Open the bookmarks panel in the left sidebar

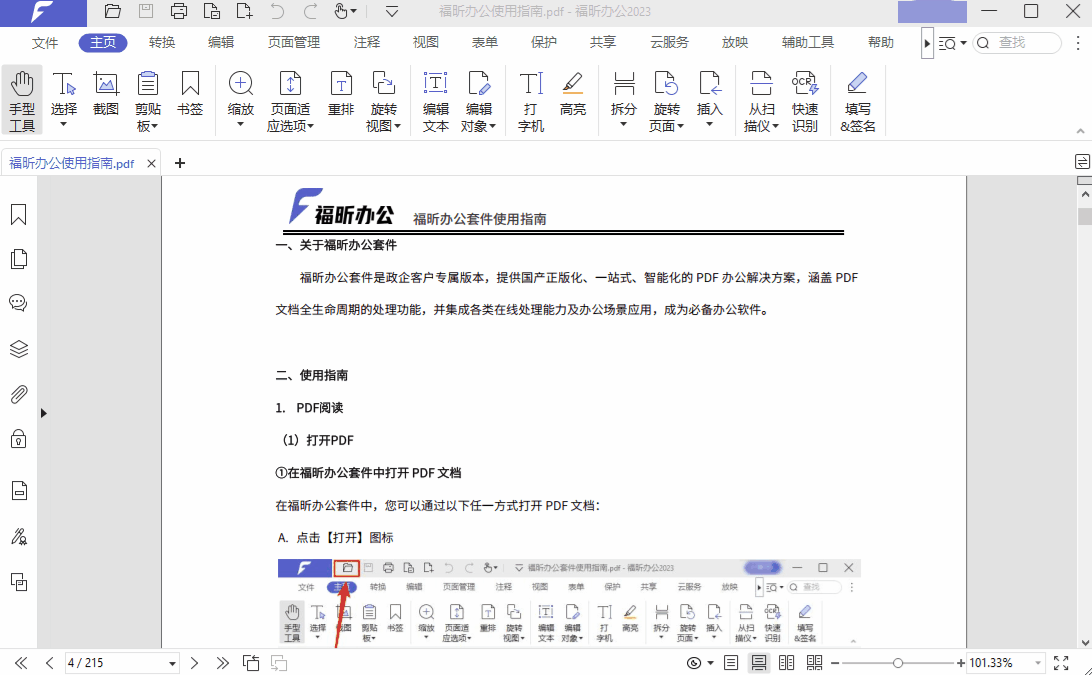(17, 213)
